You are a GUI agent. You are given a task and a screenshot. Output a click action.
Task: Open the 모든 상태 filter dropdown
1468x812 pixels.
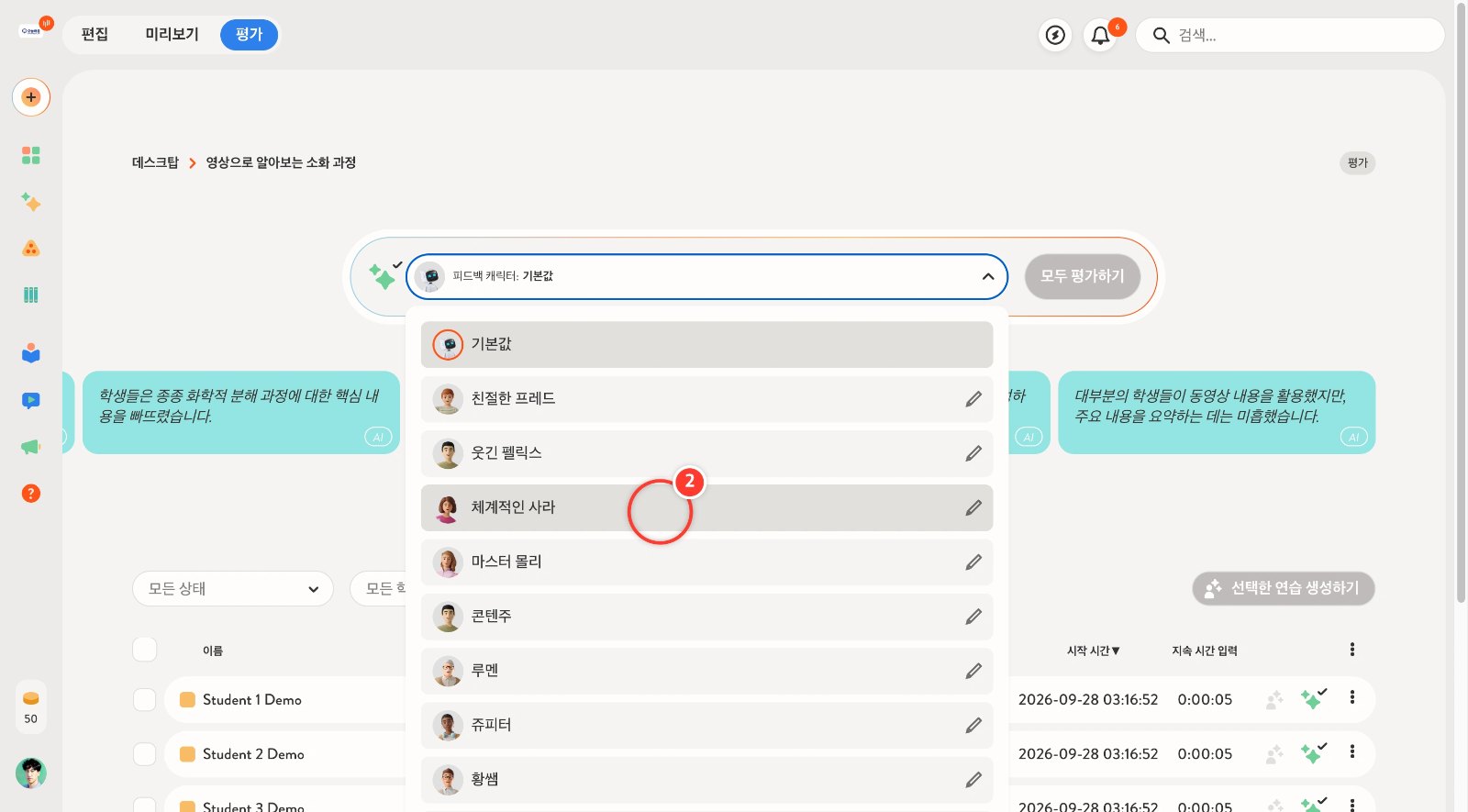[x=233, y=588]
